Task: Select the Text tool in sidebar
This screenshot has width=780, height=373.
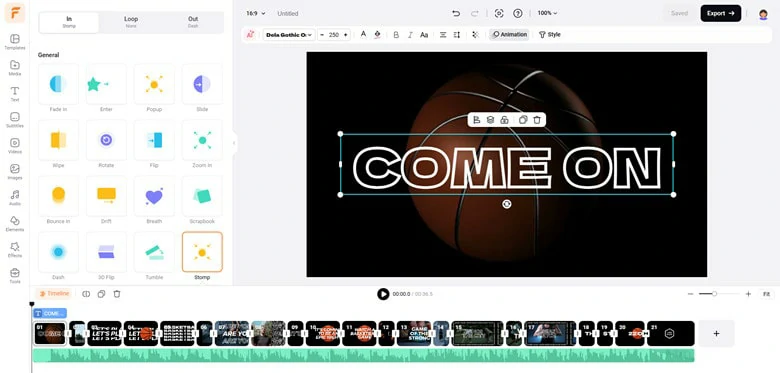Action: point(14,94)
